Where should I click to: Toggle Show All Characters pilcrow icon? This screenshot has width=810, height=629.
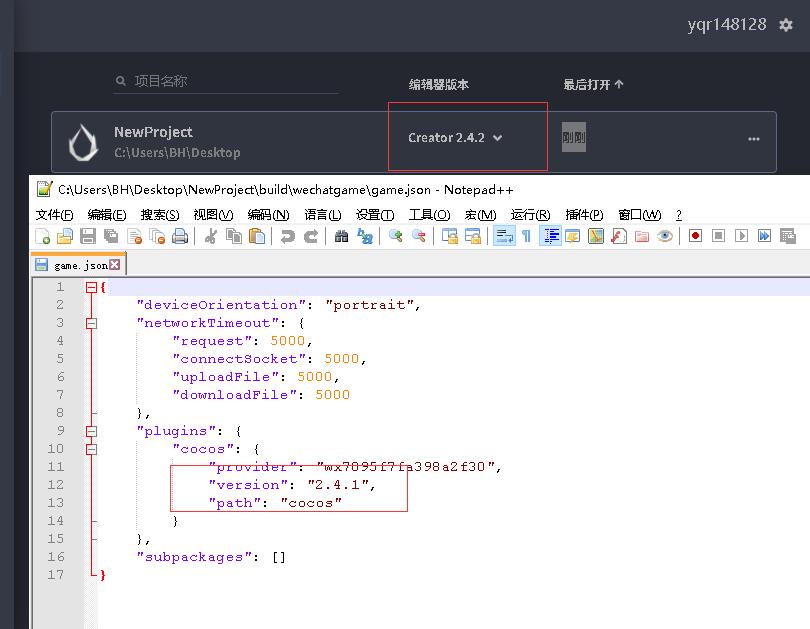pos(526,236)
